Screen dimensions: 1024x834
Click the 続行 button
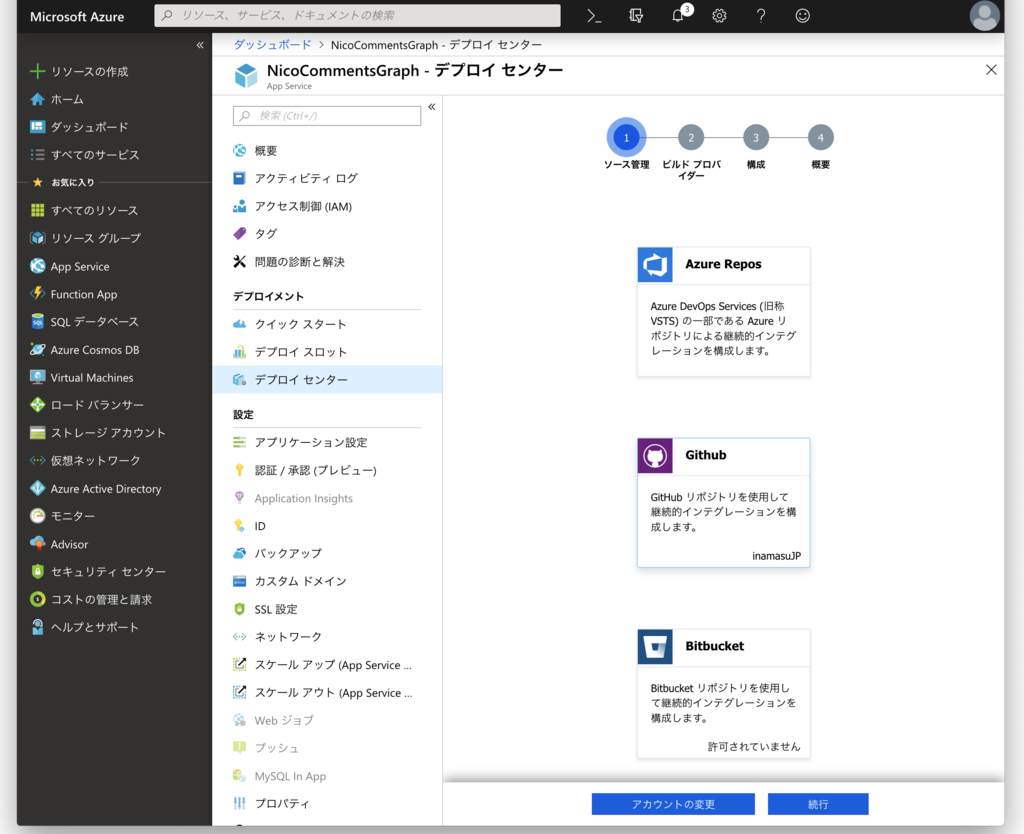click(818, 804)
